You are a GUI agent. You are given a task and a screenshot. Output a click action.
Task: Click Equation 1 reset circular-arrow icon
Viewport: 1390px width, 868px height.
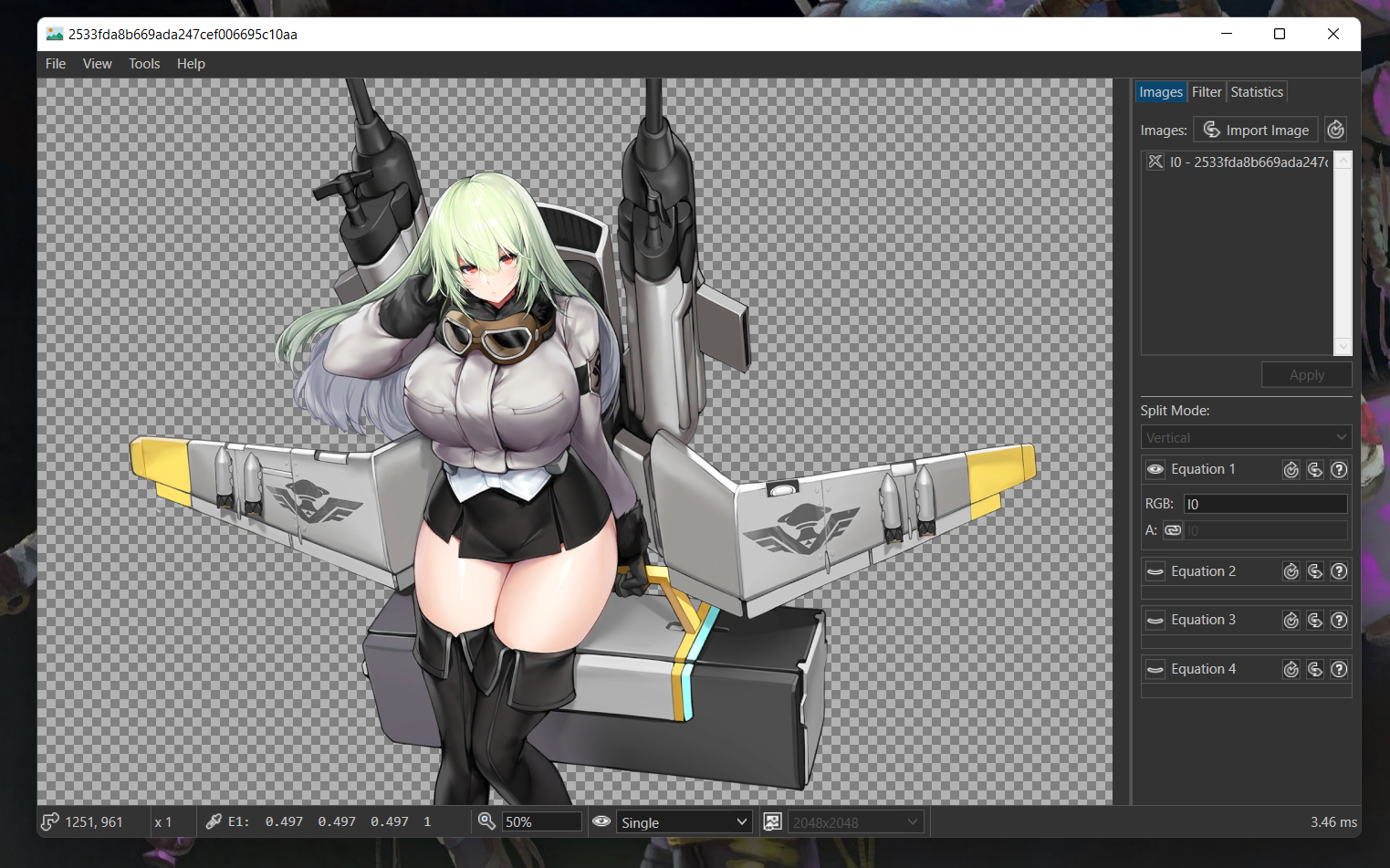pos(1291,469)
